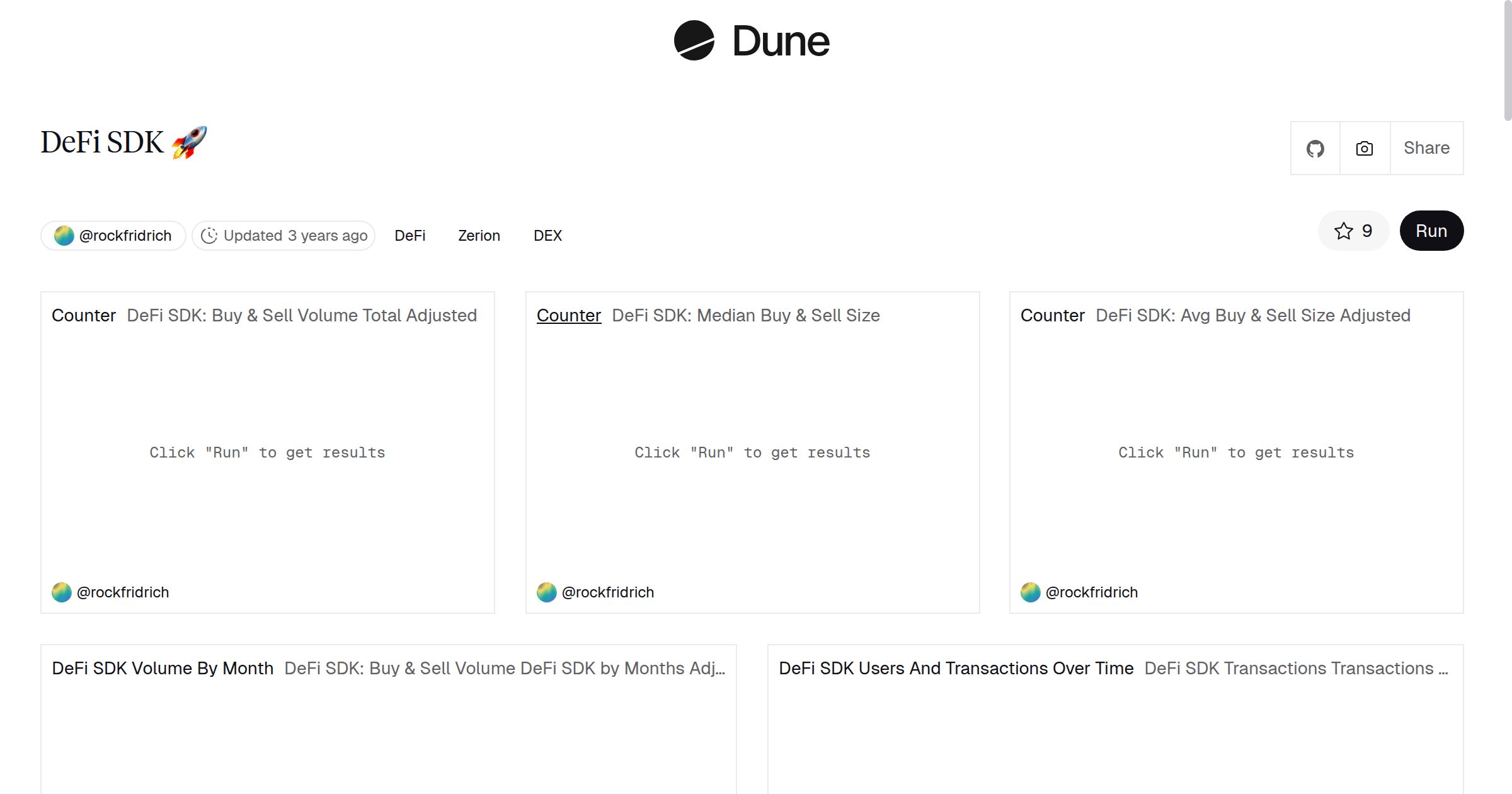Click @rockfridrich author chip in header
The width and height of the screenshot is (1512, 794).
(125, 236)
